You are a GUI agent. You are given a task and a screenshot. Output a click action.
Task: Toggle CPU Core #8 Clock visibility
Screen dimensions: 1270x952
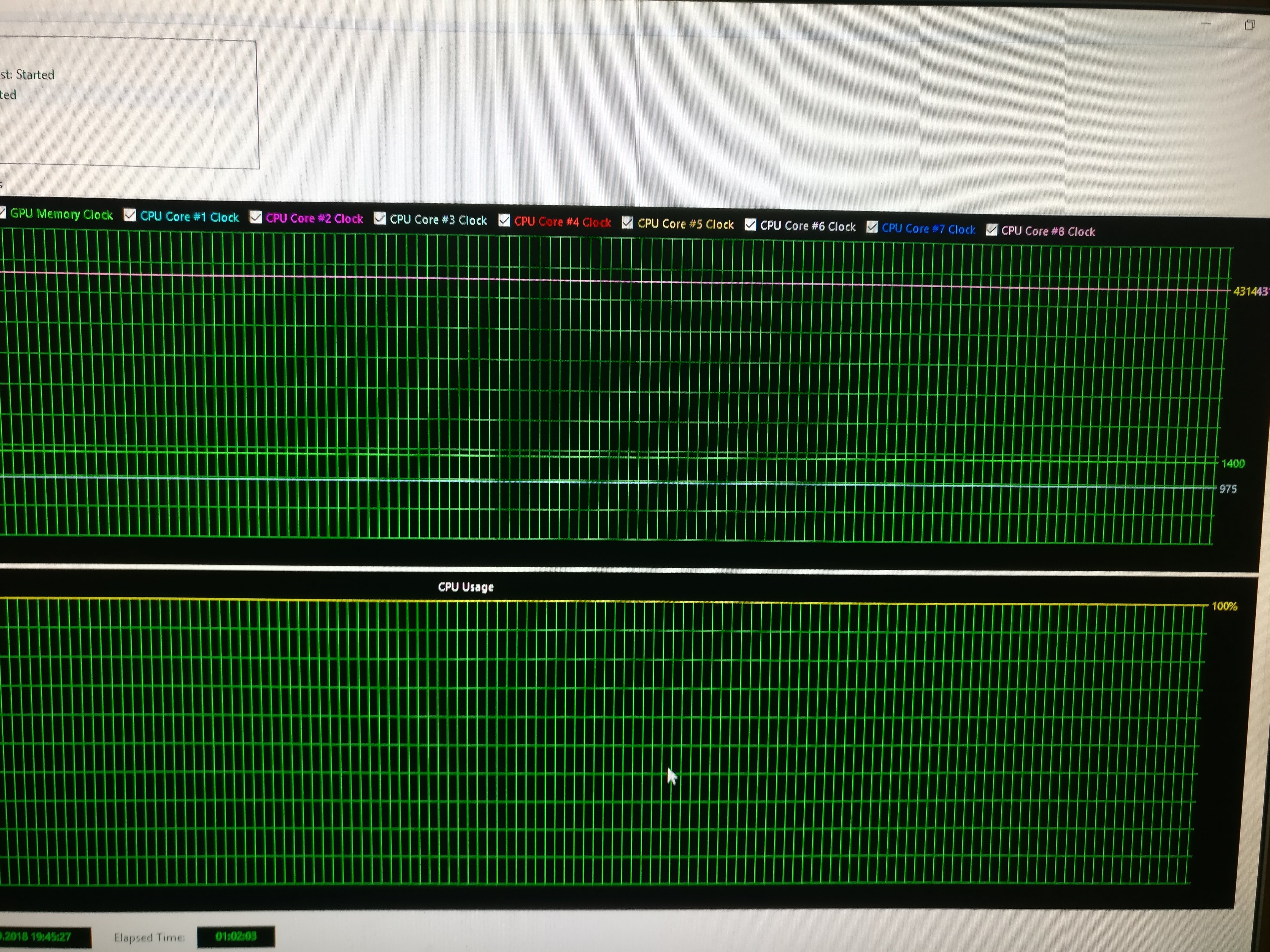pyautogui.click(x=992, y=230)
